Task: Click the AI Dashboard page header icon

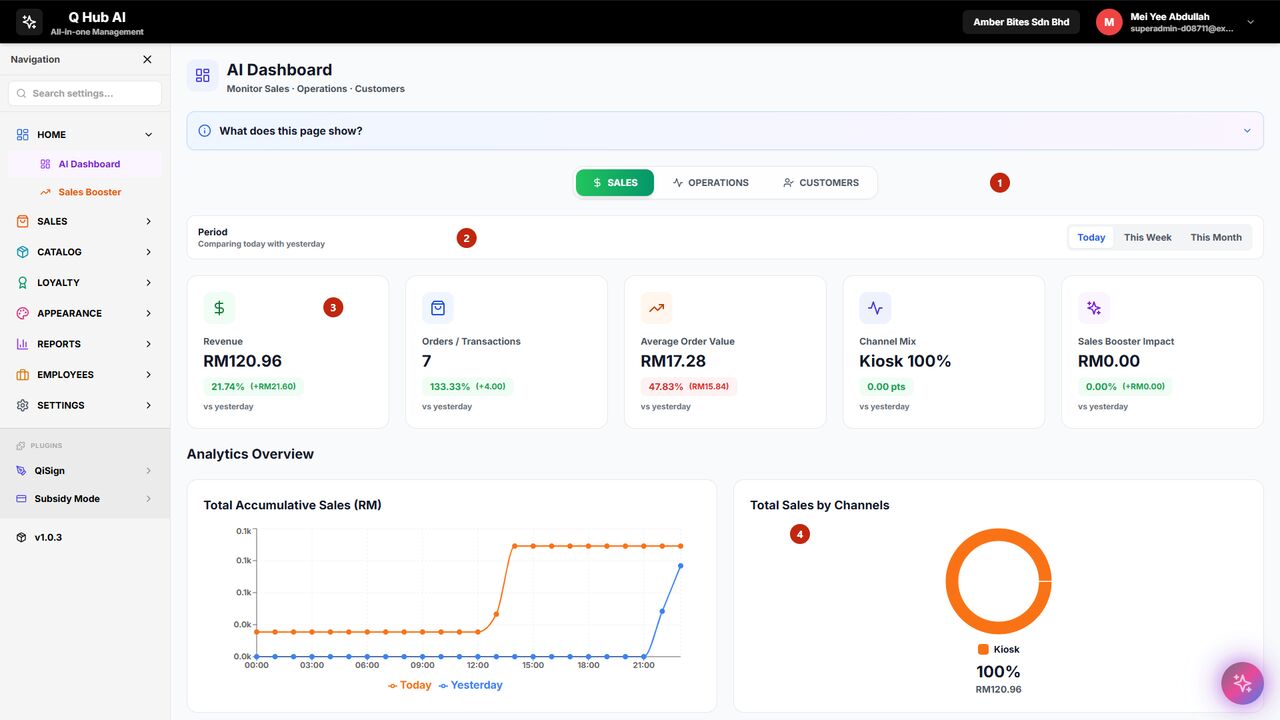Action: click(x=203, y=76)
